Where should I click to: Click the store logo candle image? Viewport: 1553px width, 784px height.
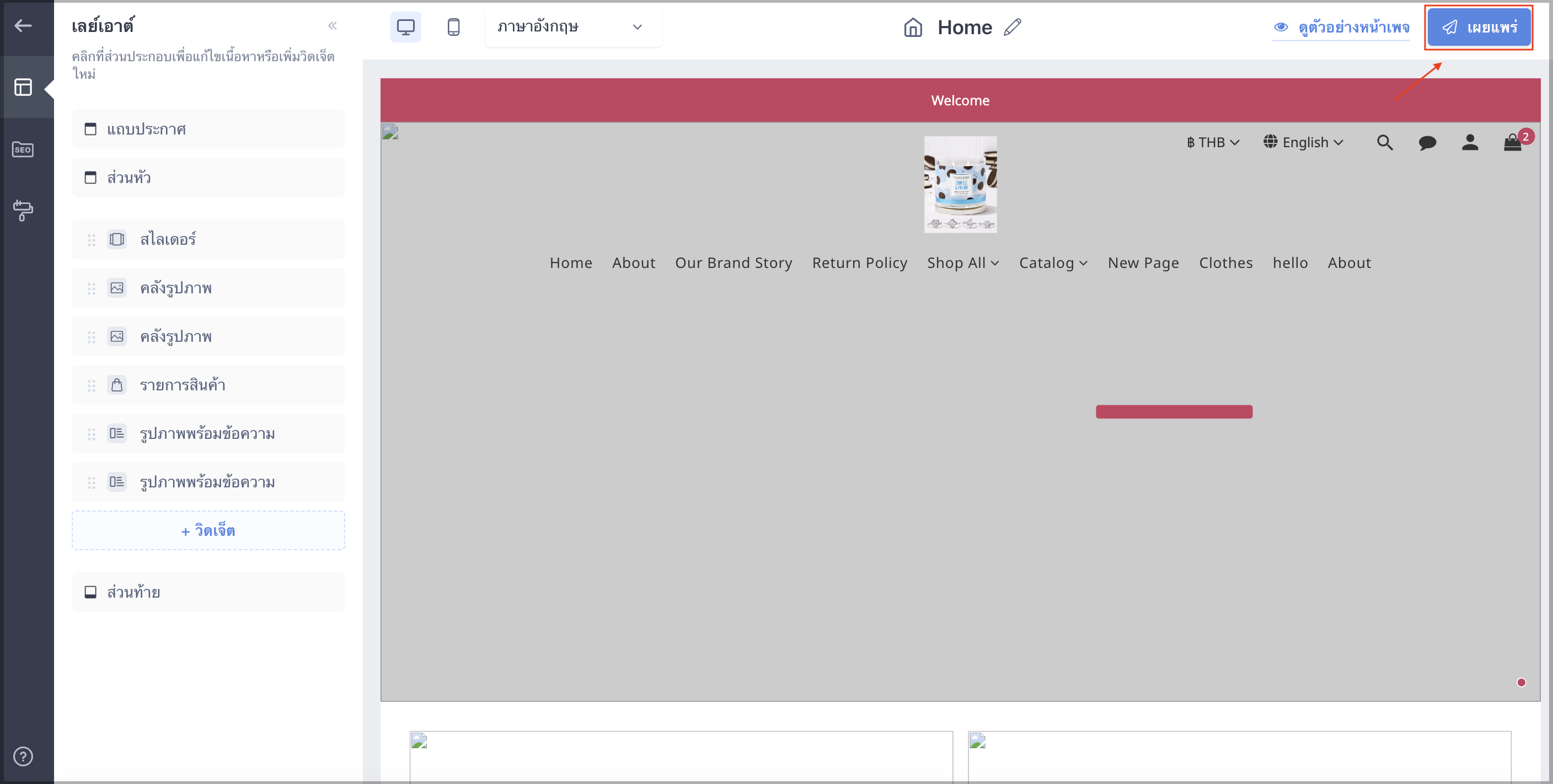tap(960, 184)
